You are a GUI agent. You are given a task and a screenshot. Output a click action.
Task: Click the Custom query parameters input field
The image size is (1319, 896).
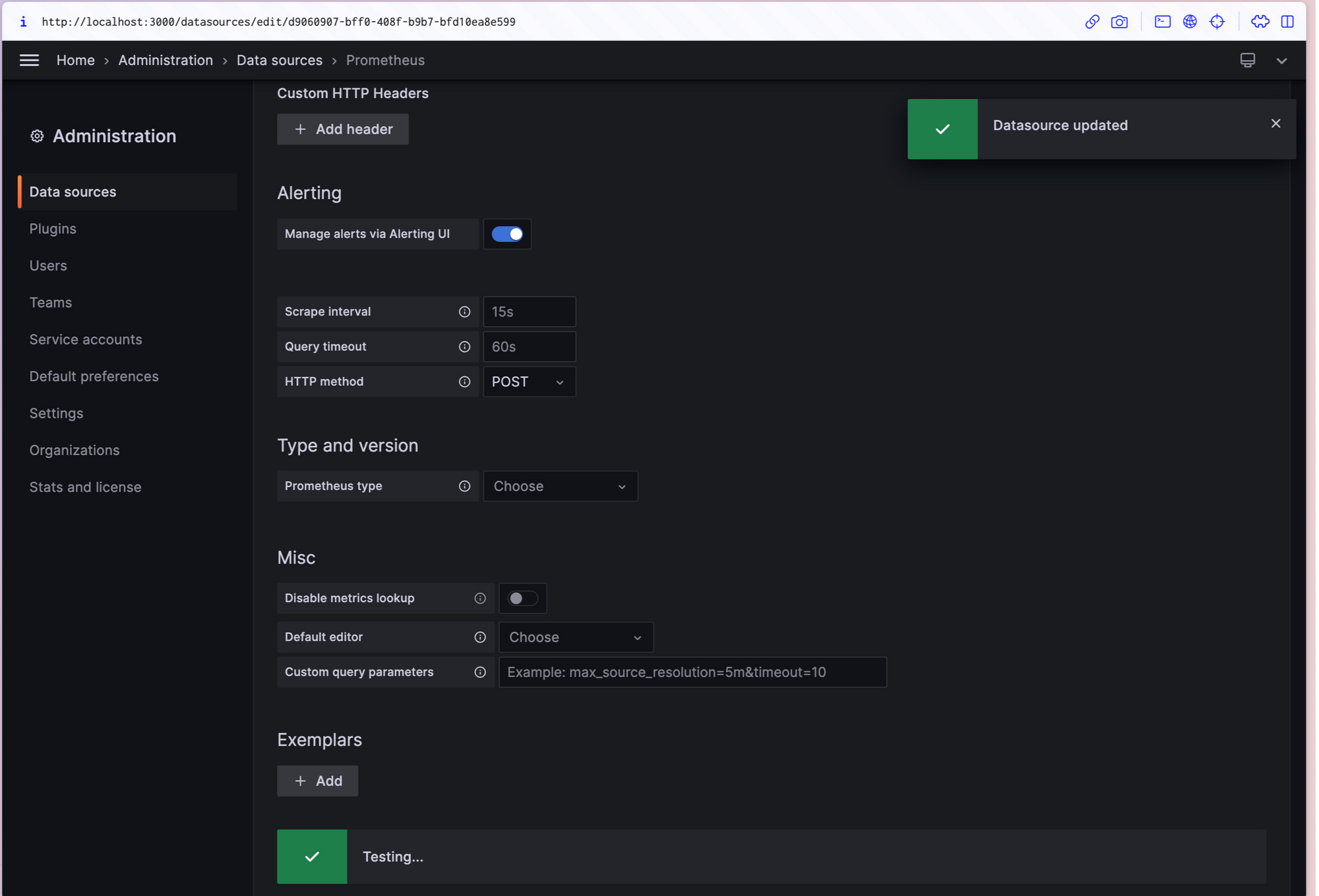(692, 672)
